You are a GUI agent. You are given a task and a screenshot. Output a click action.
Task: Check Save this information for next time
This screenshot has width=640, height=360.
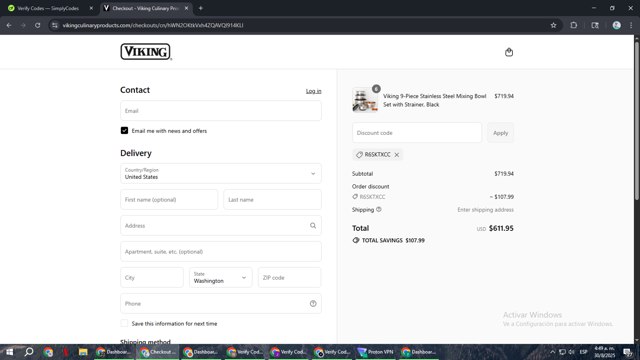(x=124, y=323)
